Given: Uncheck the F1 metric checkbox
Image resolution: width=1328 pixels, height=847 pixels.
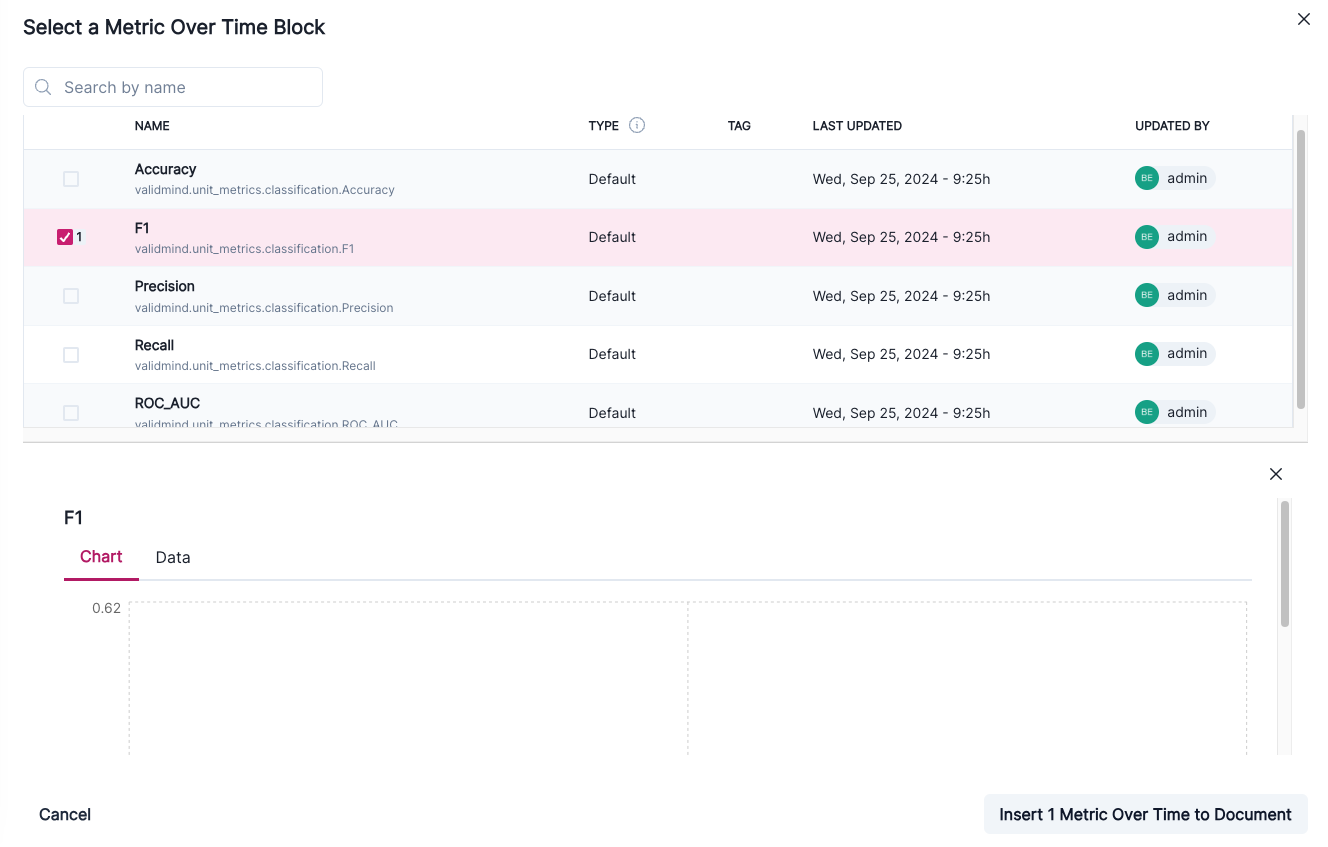Looking at the screenshot, I should (x=66, y=236).
